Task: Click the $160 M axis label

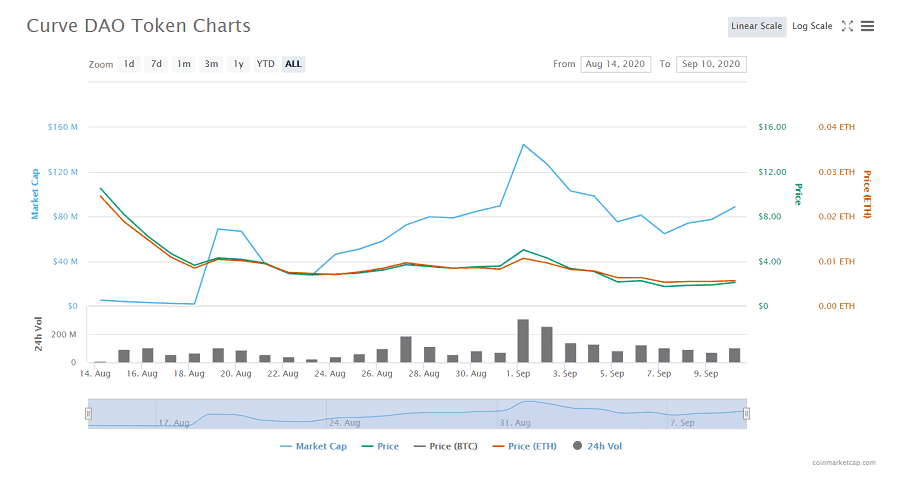Action: pyautogui.click(x=63, y=127)
